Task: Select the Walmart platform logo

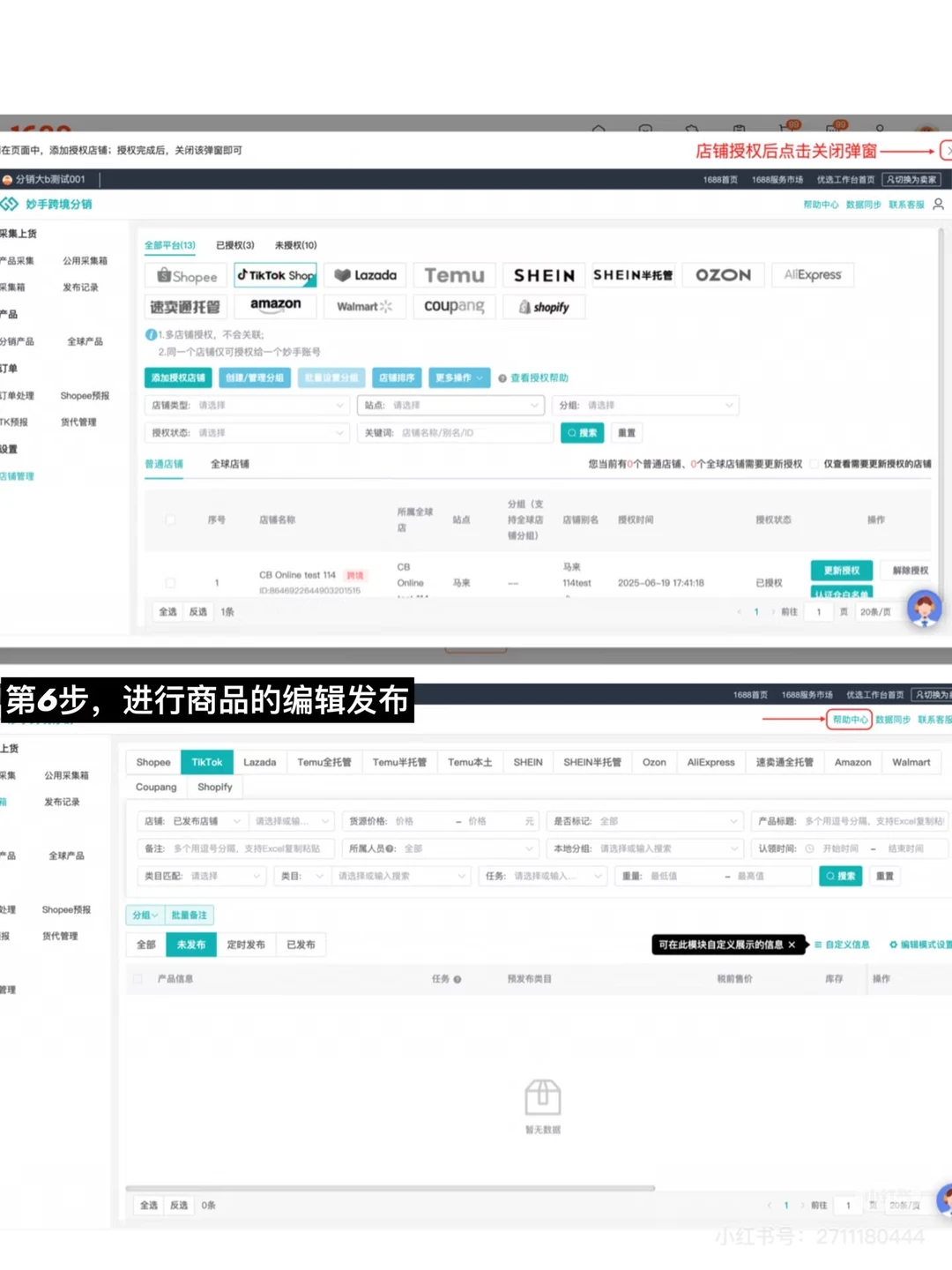Action: pos(366,307)
